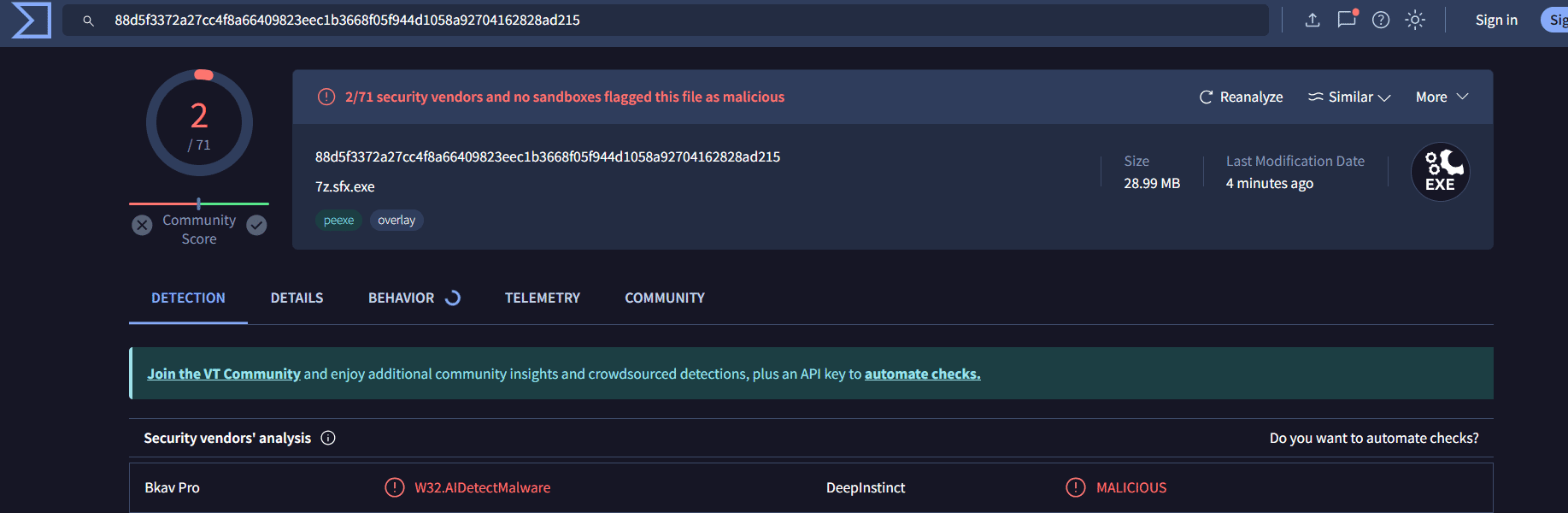Open the More dropdown menu

(1442, 97)
